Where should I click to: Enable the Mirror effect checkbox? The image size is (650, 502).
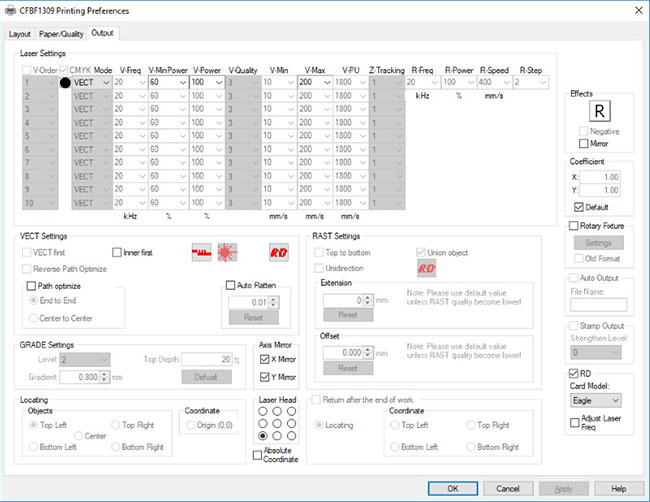point(583,144)
